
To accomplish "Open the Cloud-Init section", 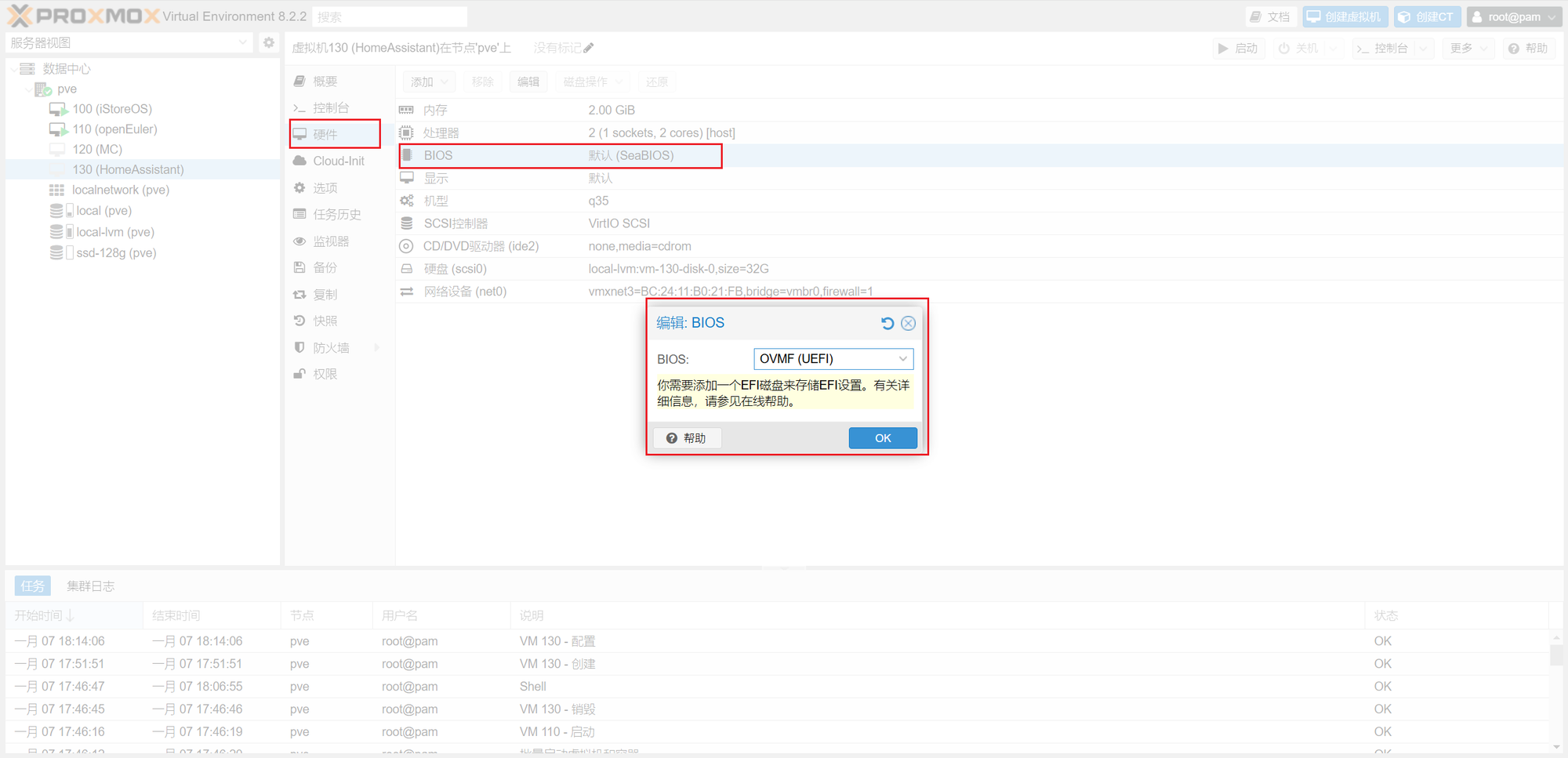I will 338,161.
